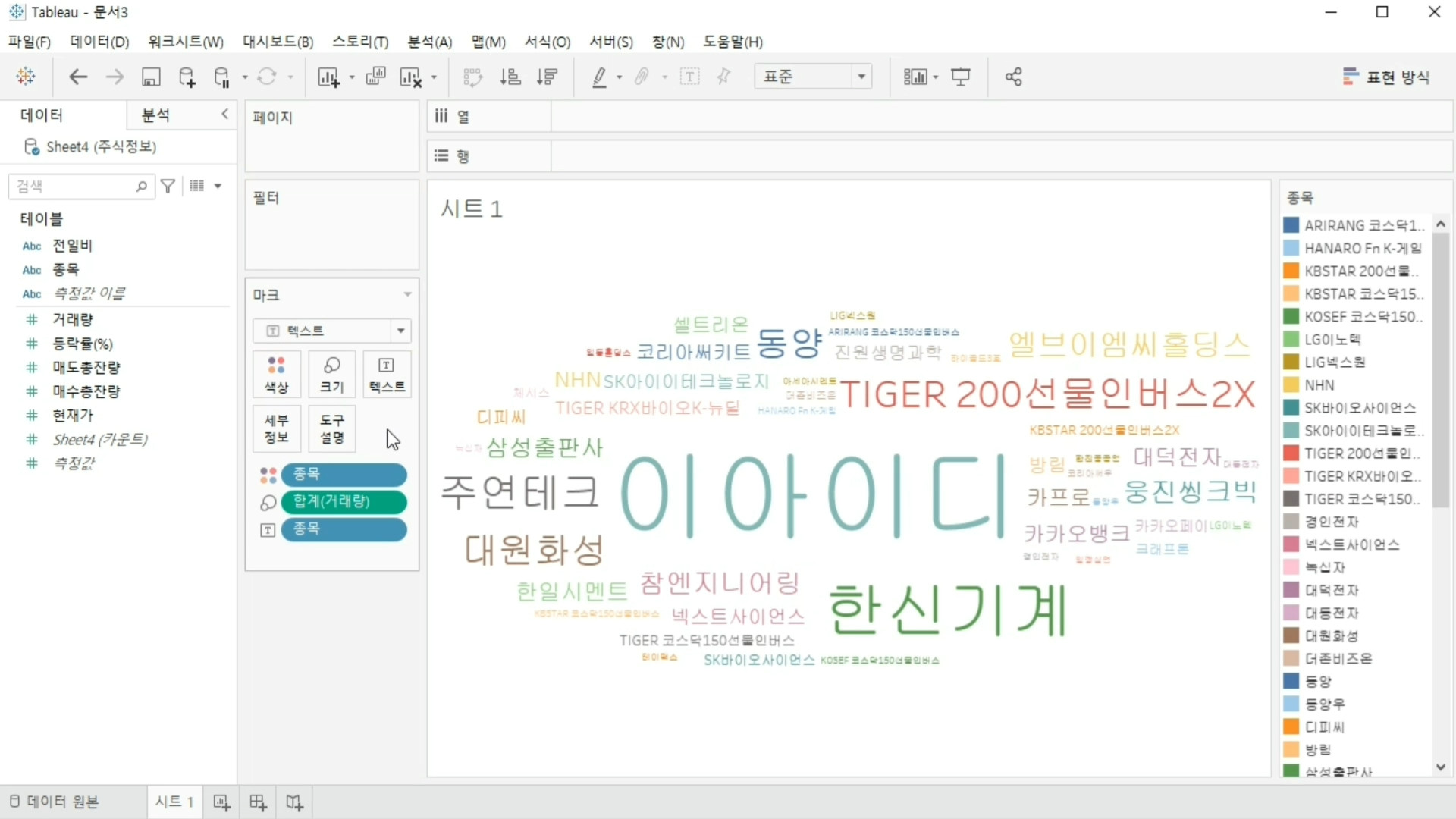Click the Save workbook toolbar icon
The width and height of the screenshot is (1456, 819).
pos(151,77)
